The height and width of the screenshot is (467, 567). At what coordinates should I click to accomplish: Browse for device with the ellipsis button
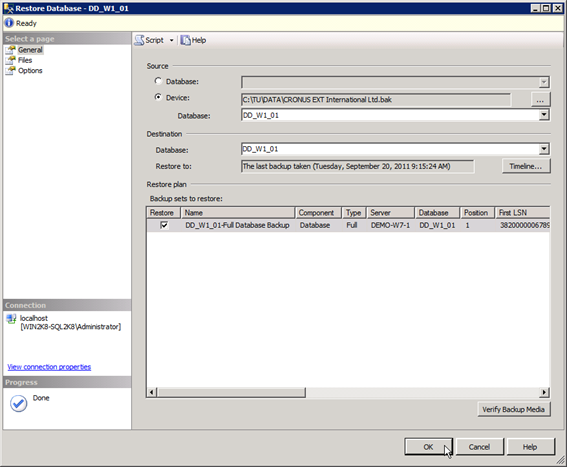pos(541,99)
